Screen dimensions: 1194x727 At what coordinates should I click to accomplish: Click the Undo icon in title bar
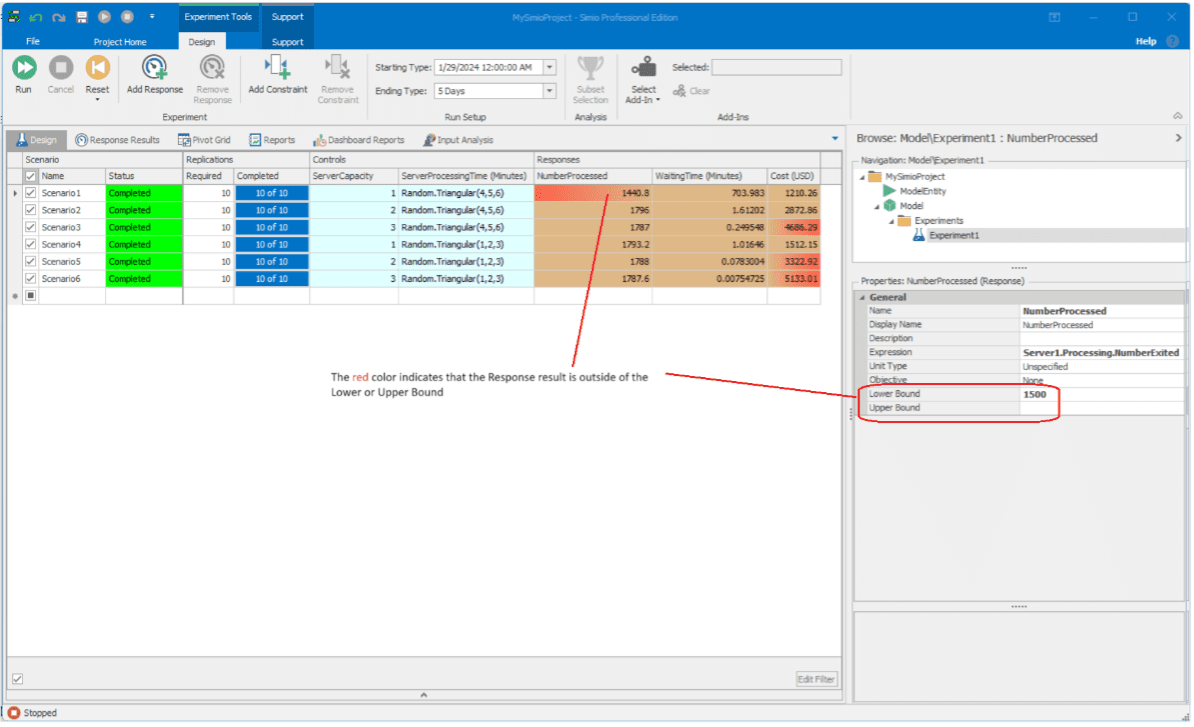coord(36,17)
